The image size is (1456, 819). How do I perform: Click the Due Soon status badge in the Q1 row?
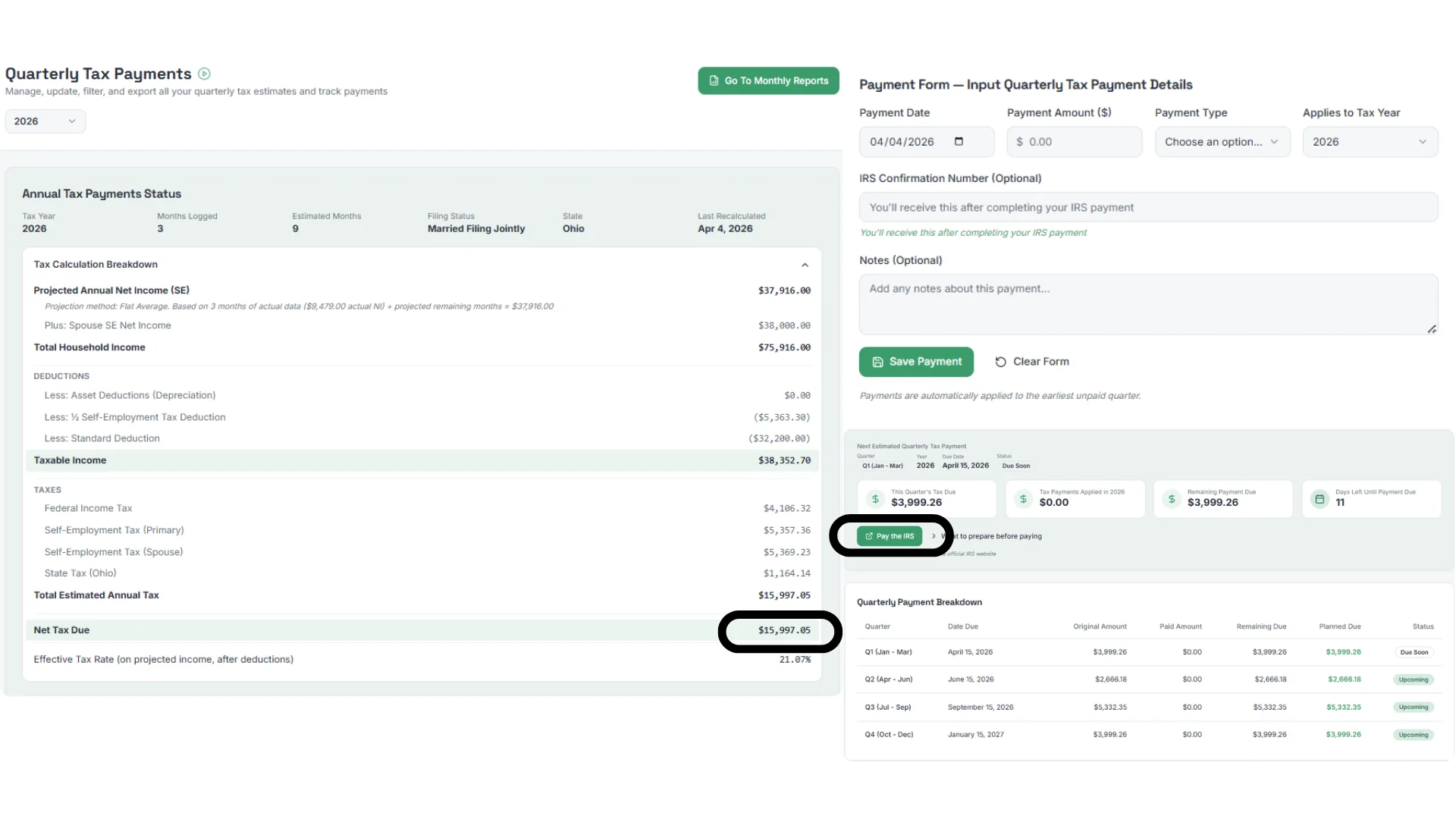[1414, 652]
